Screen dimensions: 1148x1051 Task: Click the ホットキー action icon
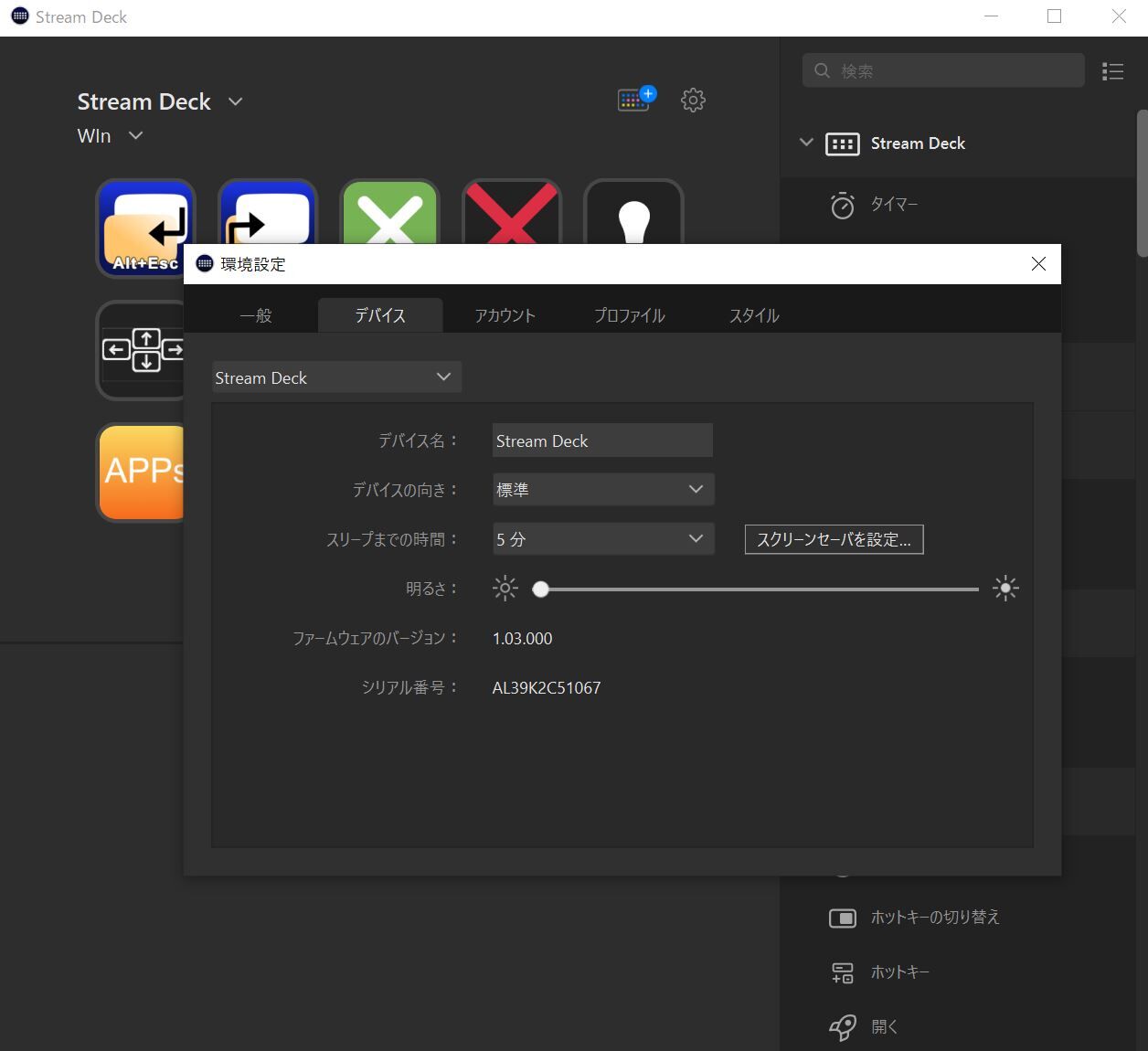(x=843, y=972)
